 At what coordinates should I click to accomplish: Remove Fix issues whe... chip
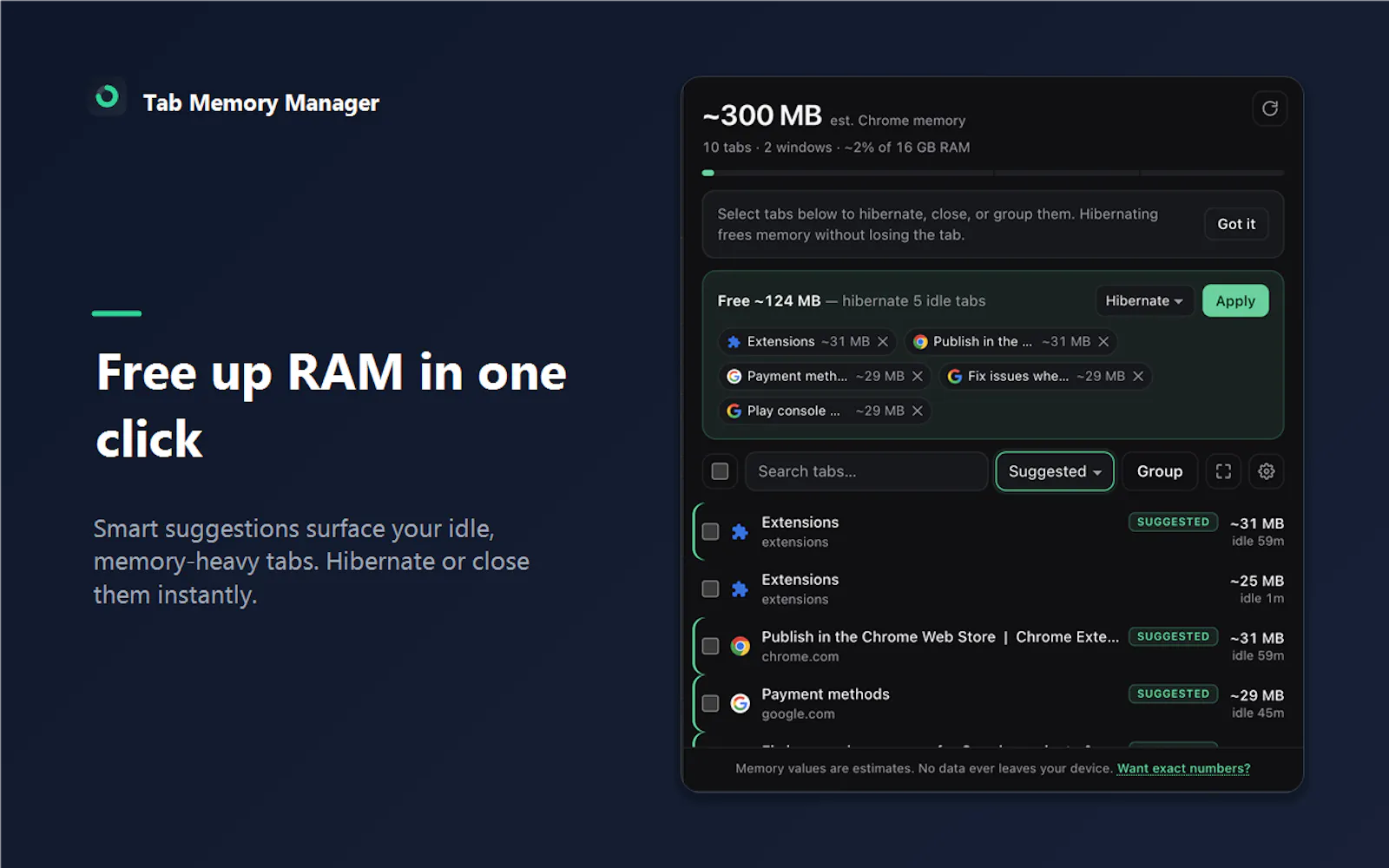point(1138,376)
